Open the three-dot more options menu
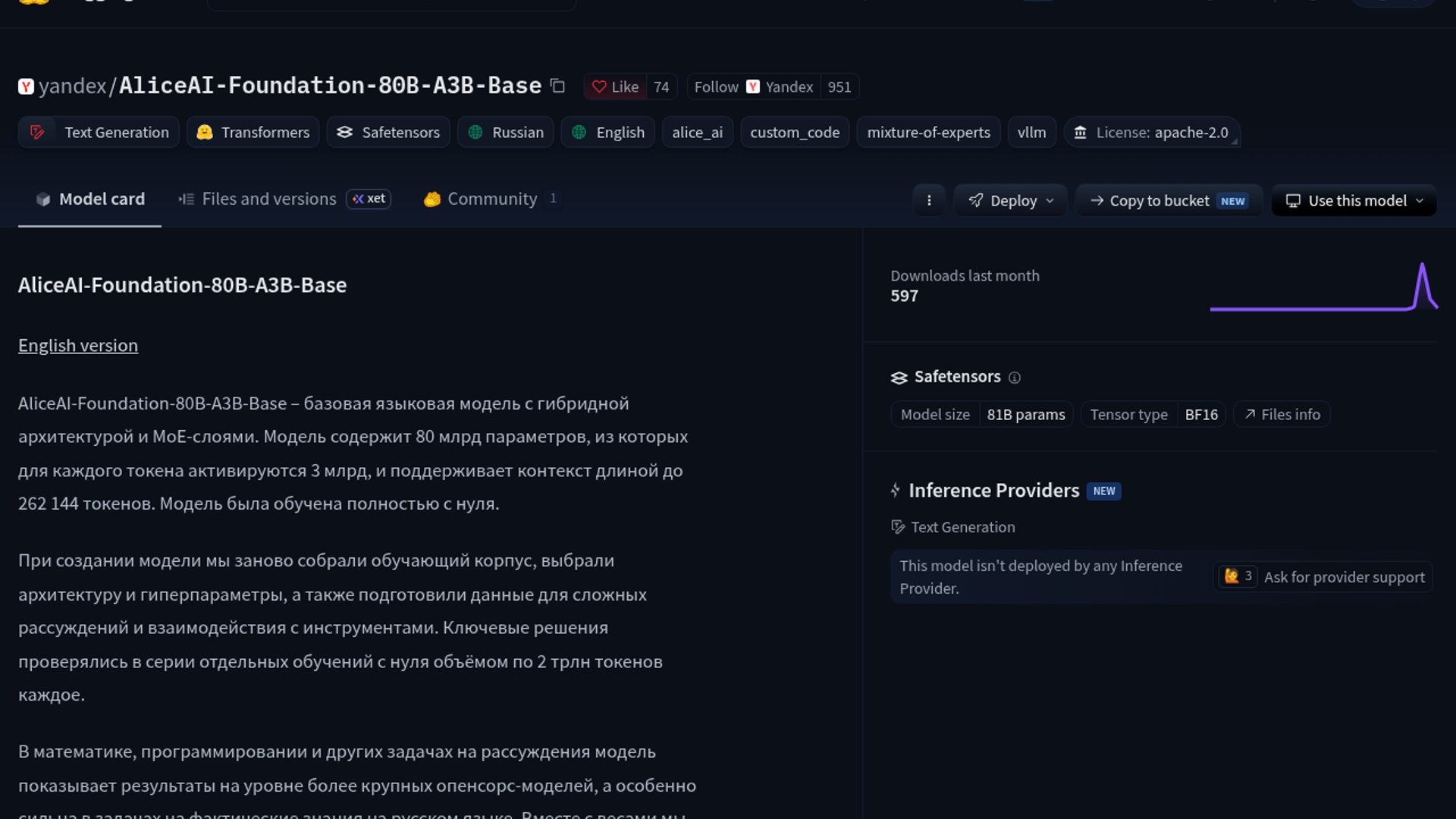The image size is (1456, 819). tap(929, 201)
